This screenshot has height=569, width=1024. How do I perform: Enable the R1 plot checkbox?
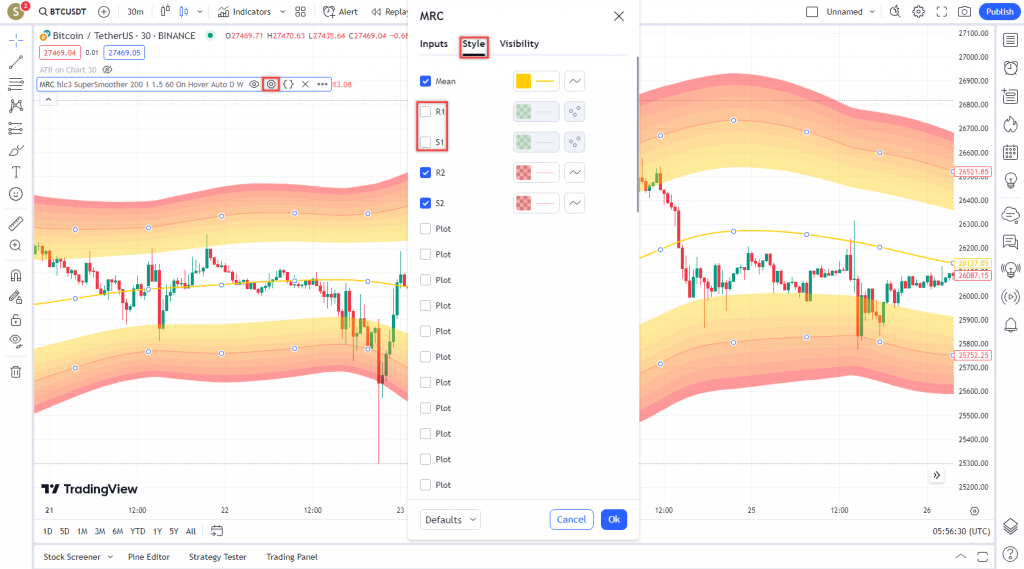click(x=426, y=112)
